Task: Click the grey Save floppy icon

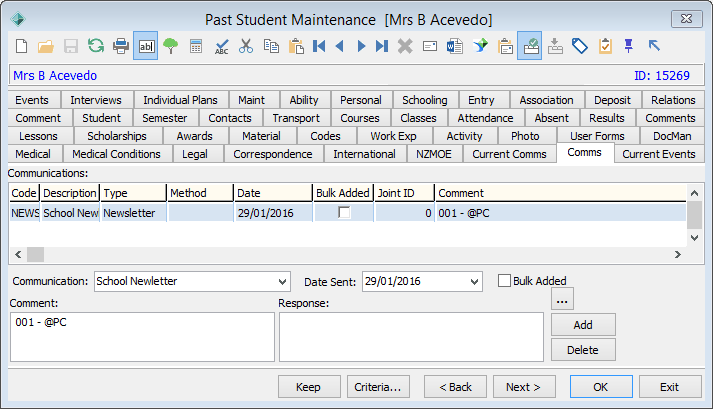Action: click(70, 46)
